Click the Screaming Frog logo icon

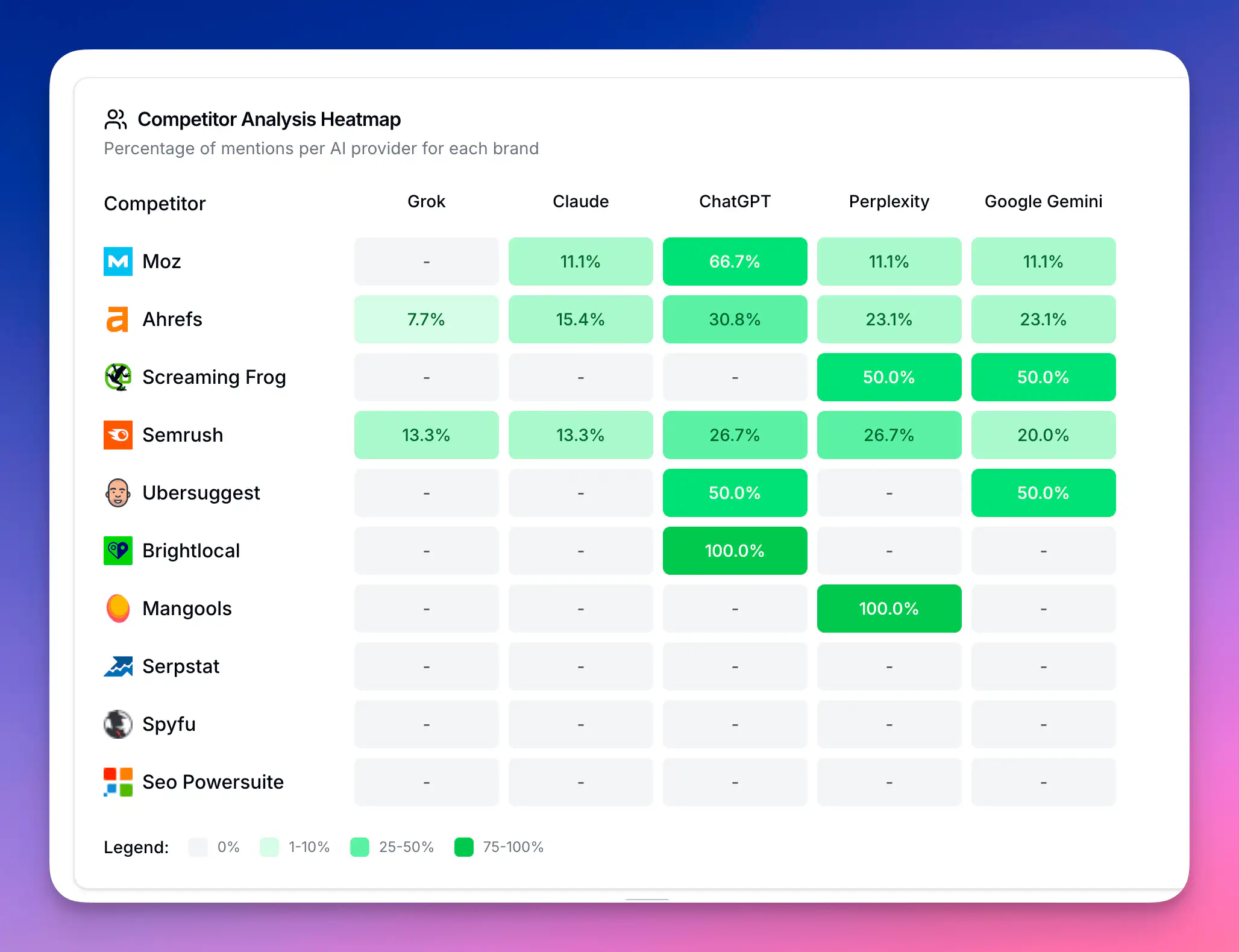pos(118,377)
